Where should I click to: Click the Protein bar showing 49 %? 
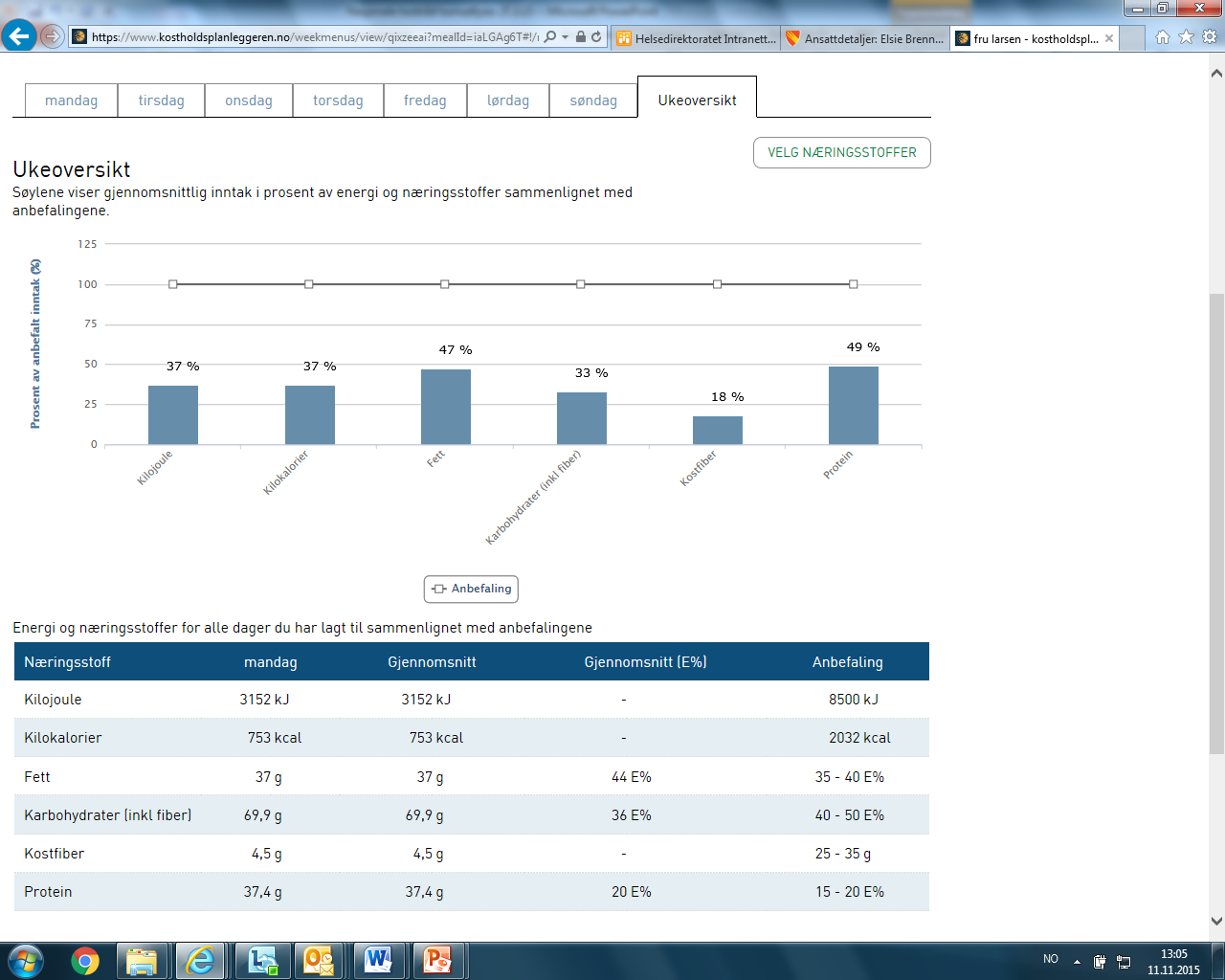pos(854,405)
